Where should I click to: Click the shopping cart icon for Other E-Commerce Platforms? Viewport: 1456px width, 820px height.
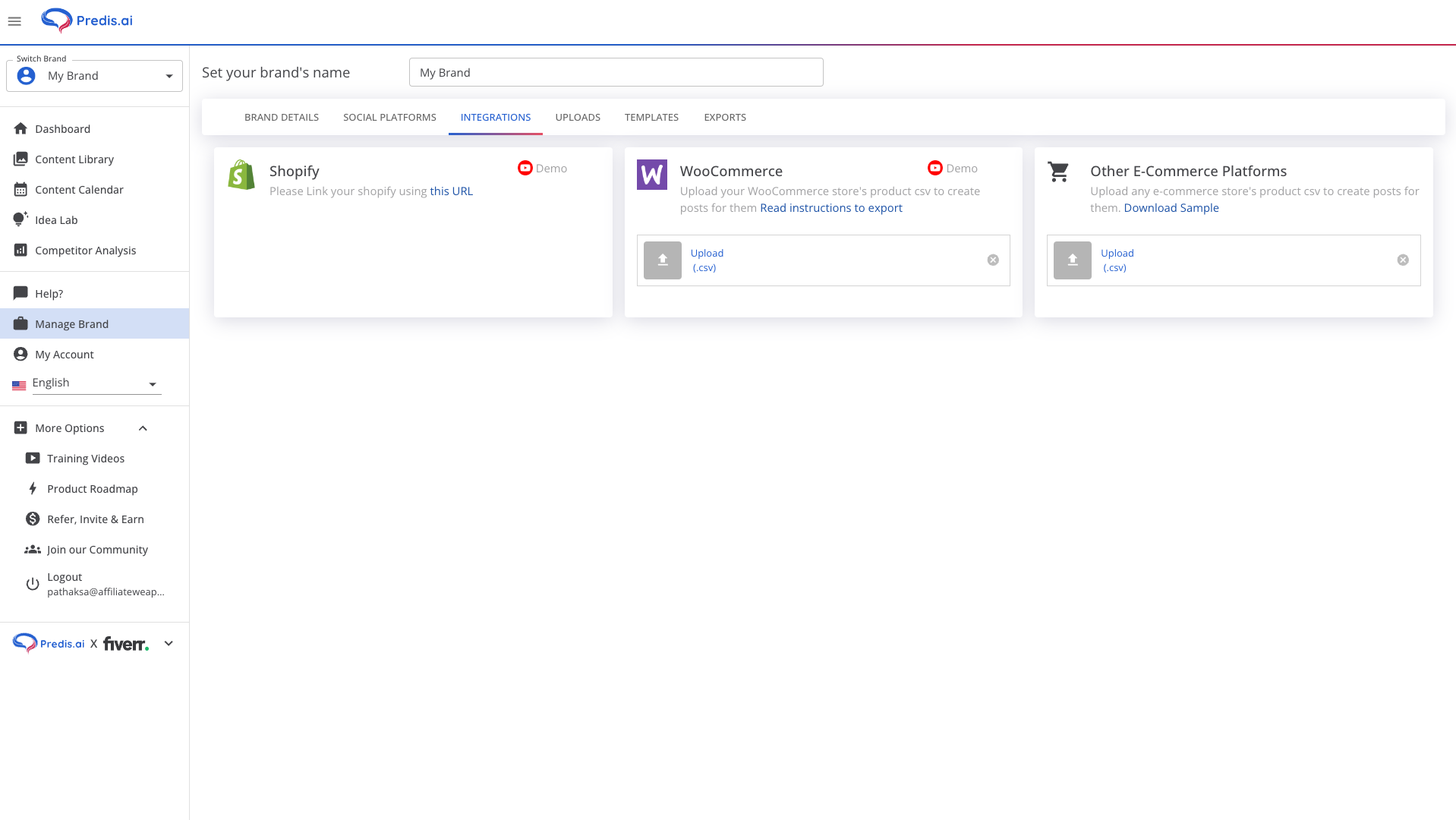(1057, 172)
